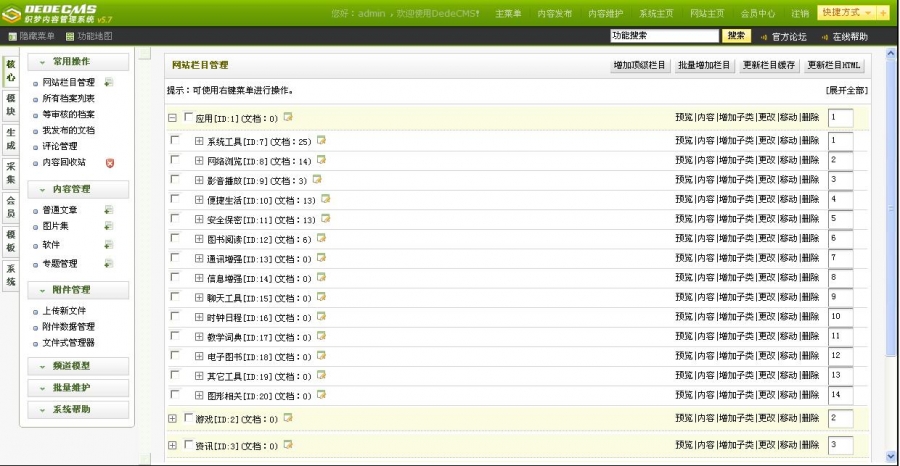Click the add icon next to 图片集
The image size is (900, 466).
(109, 226)
